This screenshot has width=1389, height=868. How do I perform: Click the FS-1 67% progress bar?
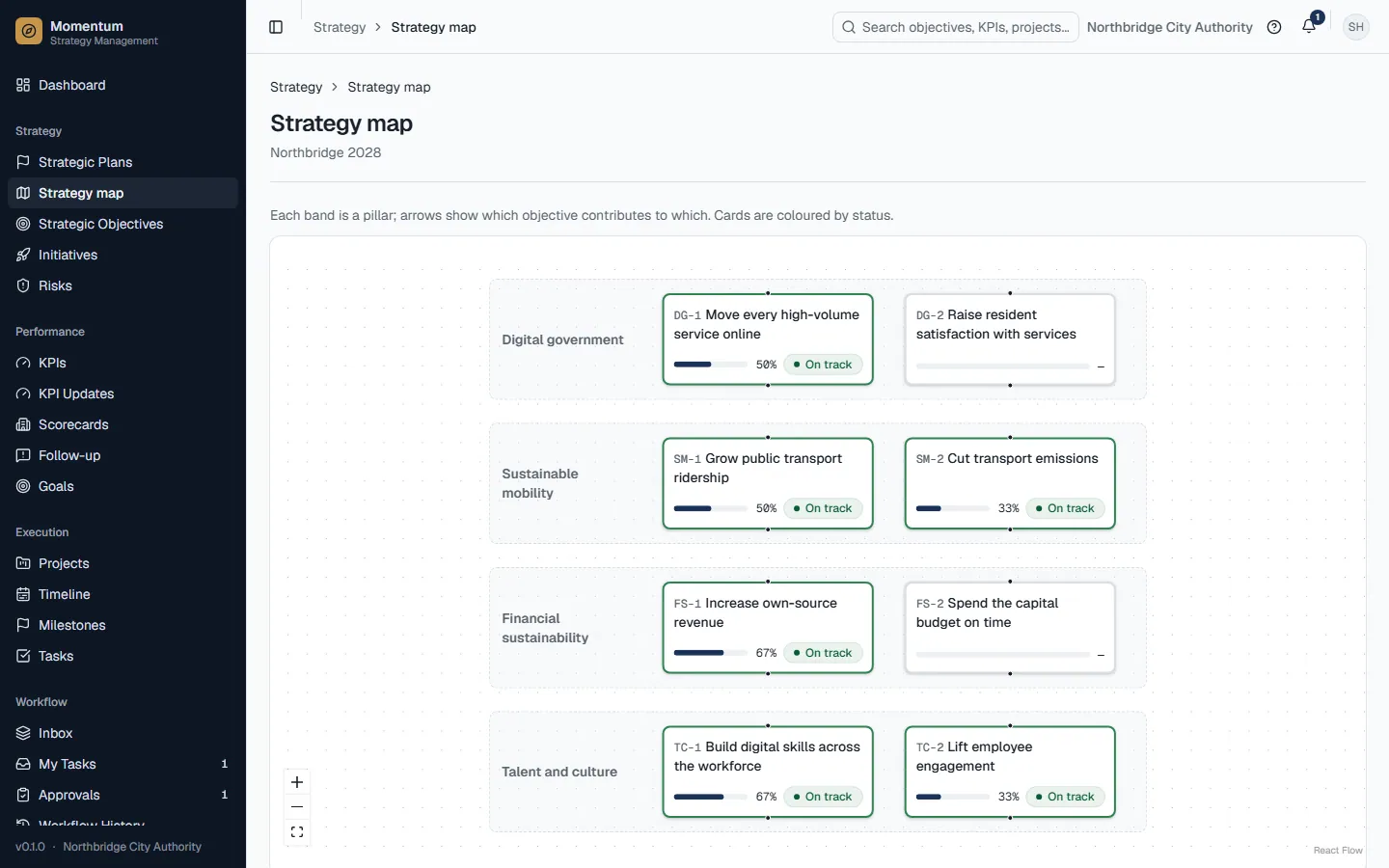tap(711, 653)
